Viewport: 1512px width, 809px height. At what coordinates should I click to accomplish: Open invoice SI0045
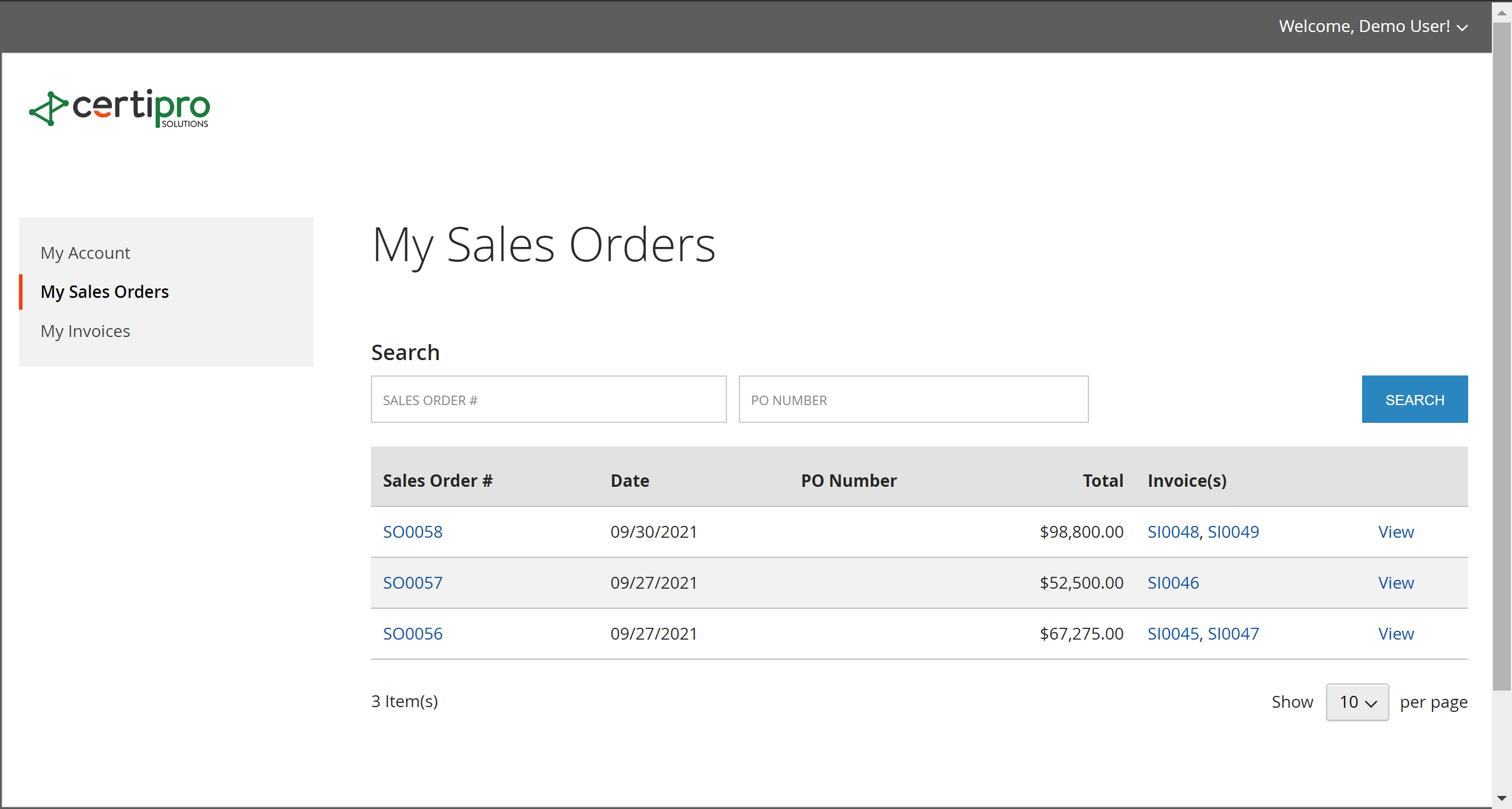[x=1173, y=634]
